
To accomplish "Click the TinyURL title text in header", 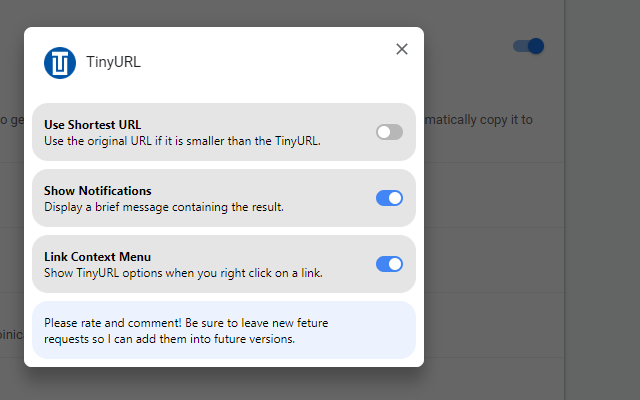I will [x=113, y=62].
